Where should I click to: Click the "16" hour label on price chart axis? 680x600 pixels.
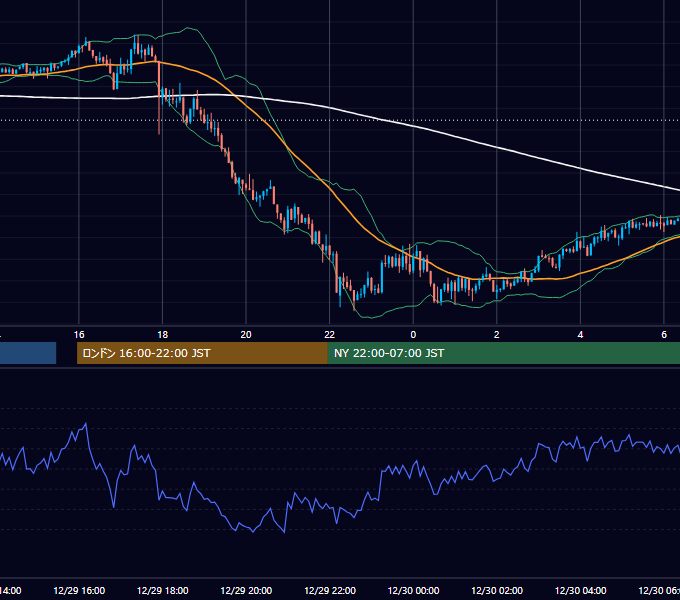pos(79,334)
